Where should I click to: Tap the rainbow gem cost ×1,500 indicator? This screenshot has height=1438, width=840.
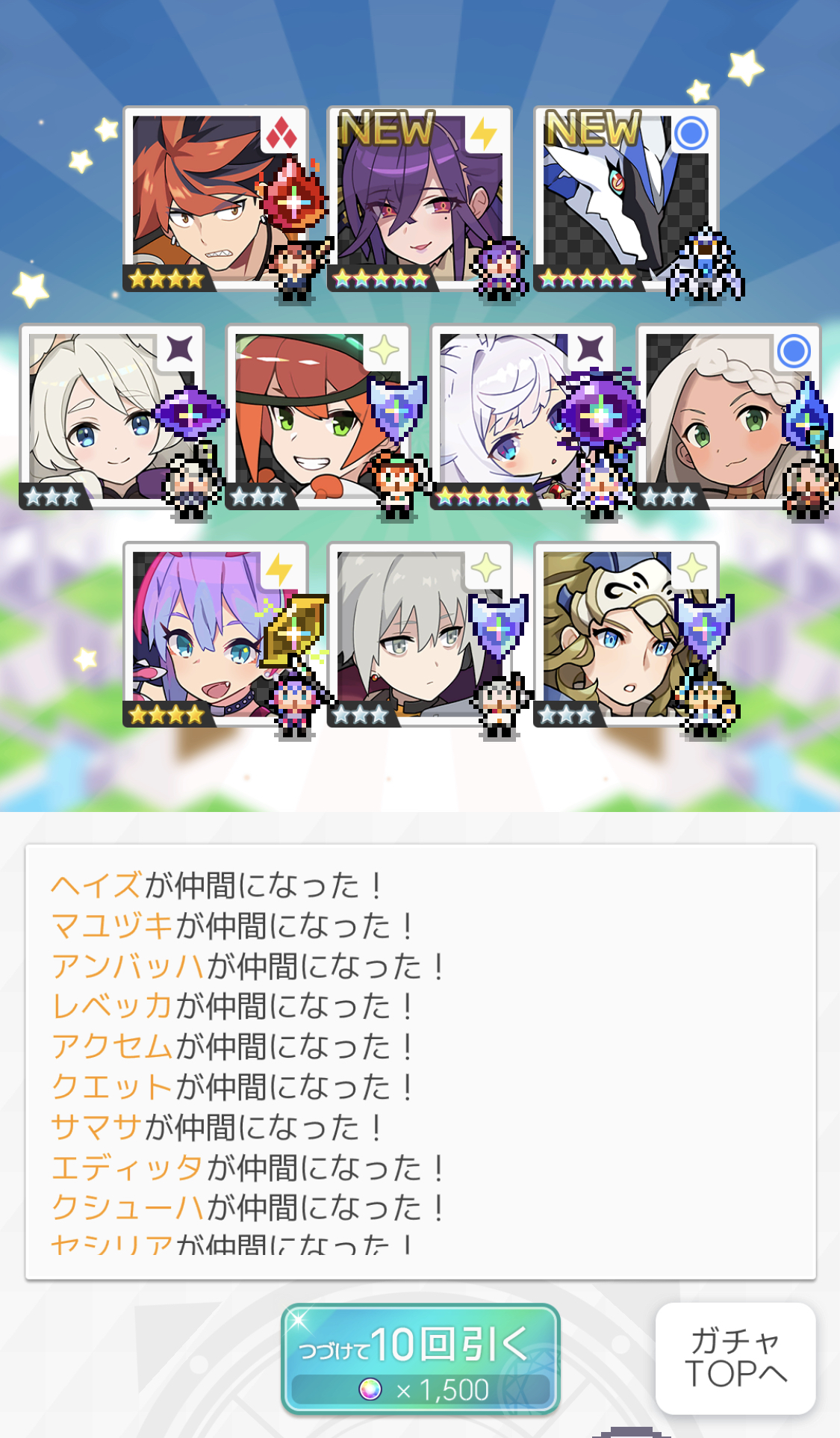[423, 1389]
